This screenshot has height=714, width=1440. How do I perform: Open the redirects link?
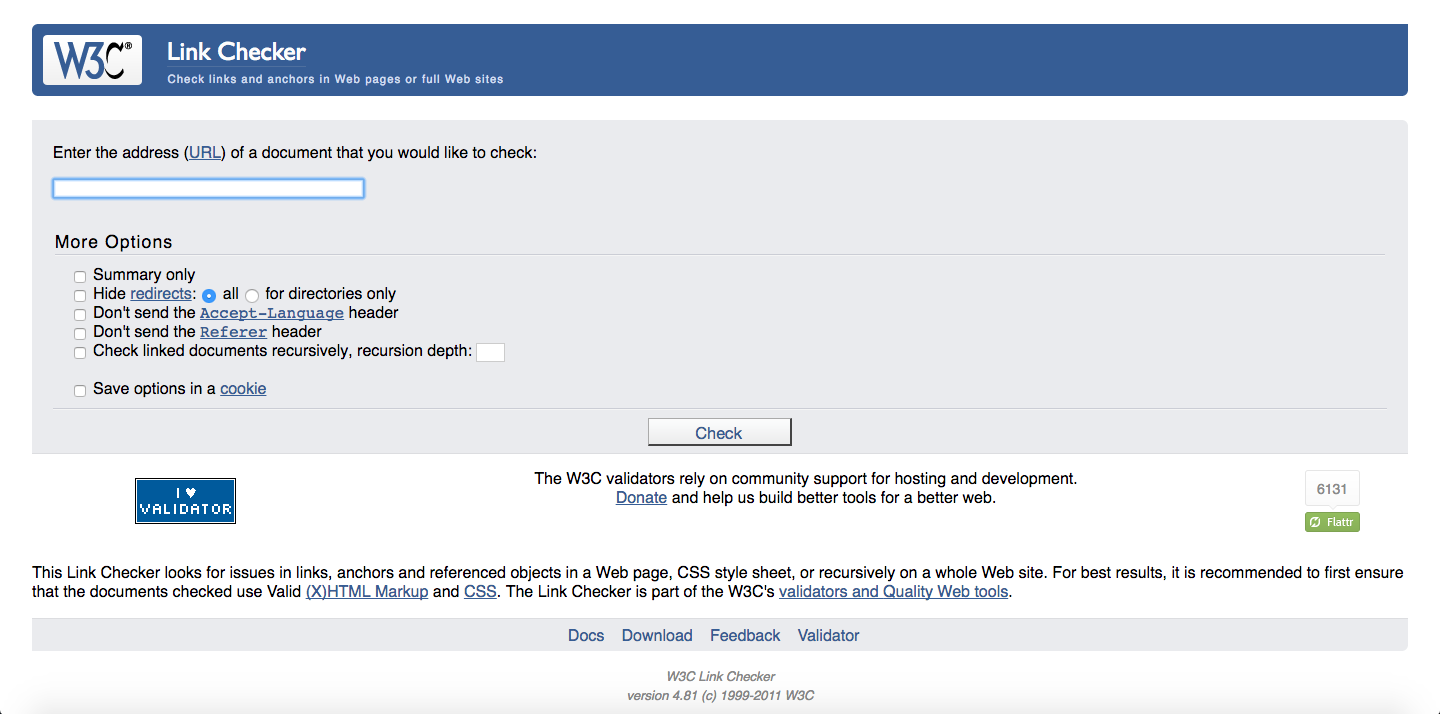tap(160, 294)
